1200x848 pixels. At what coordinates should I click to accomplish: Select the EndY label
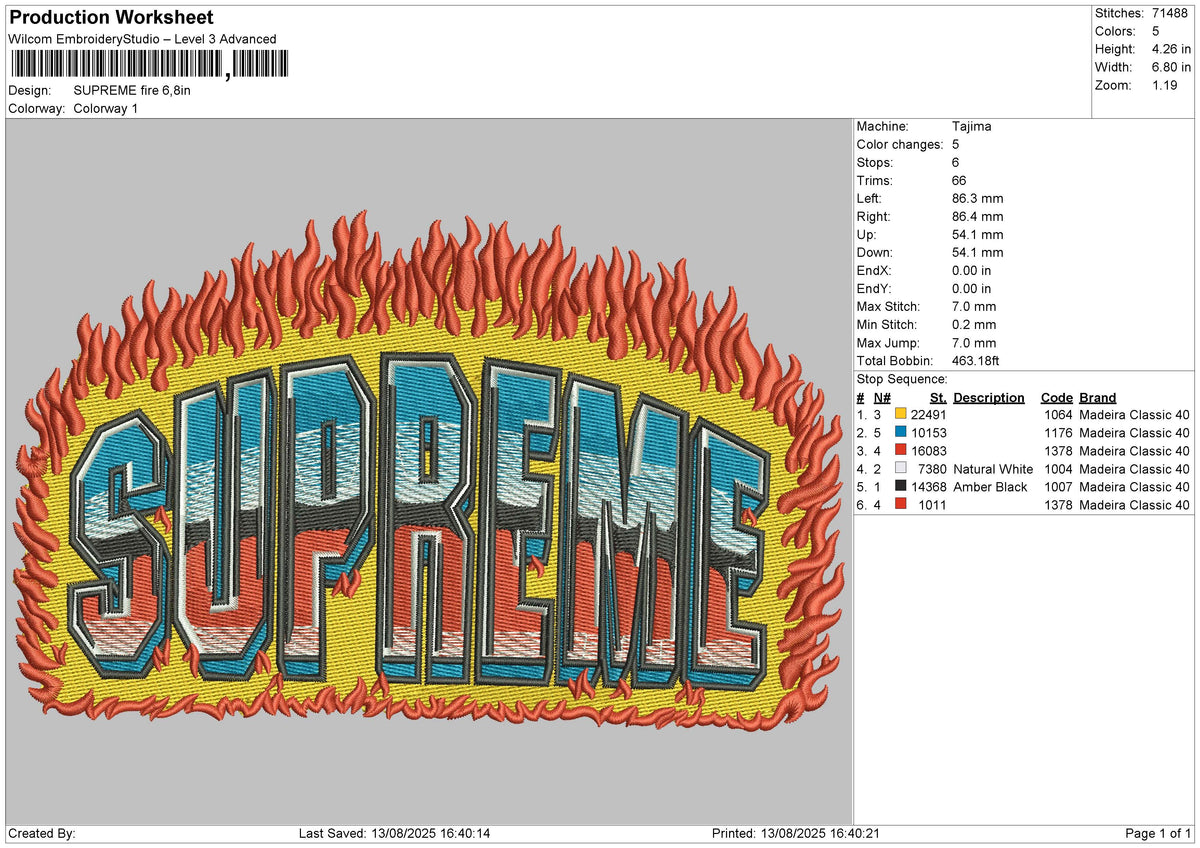[874, 289]
